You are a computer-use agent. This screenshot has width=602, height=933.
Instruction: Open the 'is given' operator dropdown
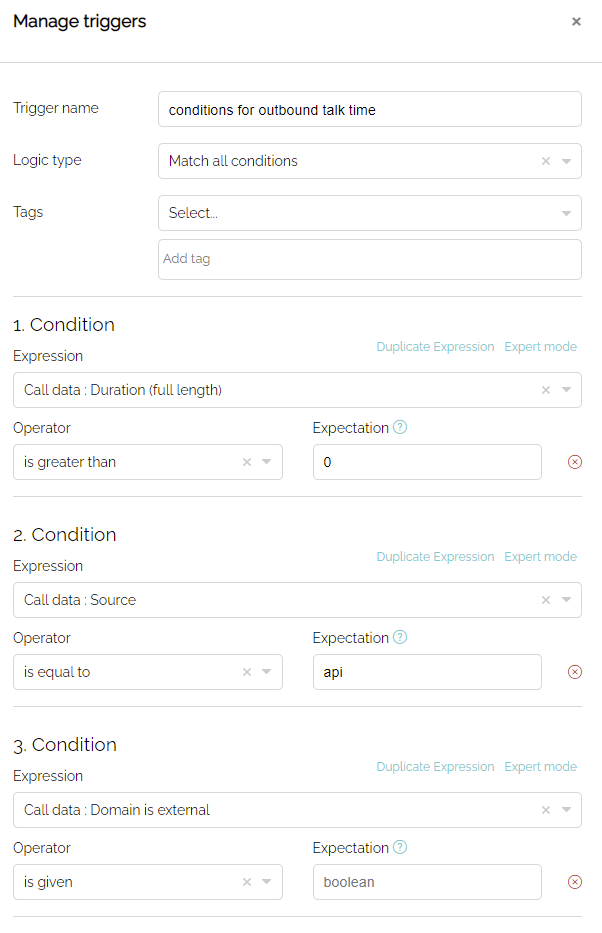point(266,882)
